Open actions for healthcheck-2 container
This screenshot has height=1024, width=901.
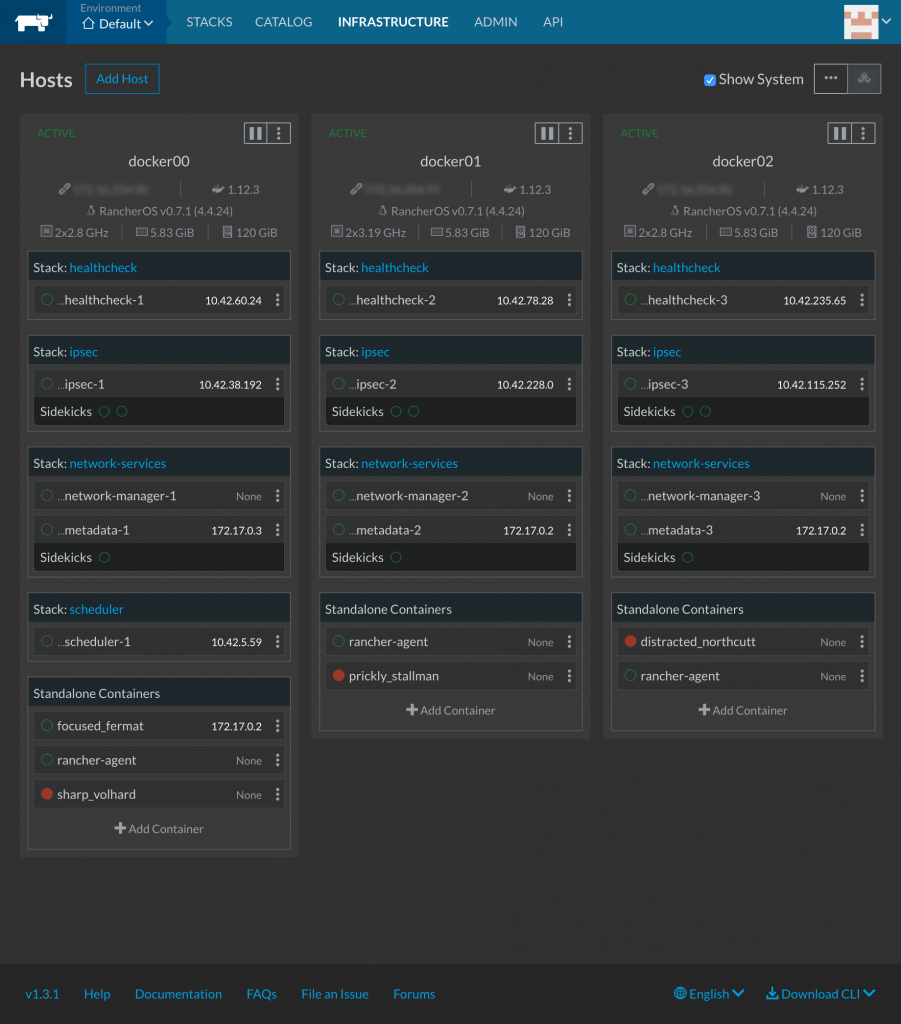coord(569,300)
